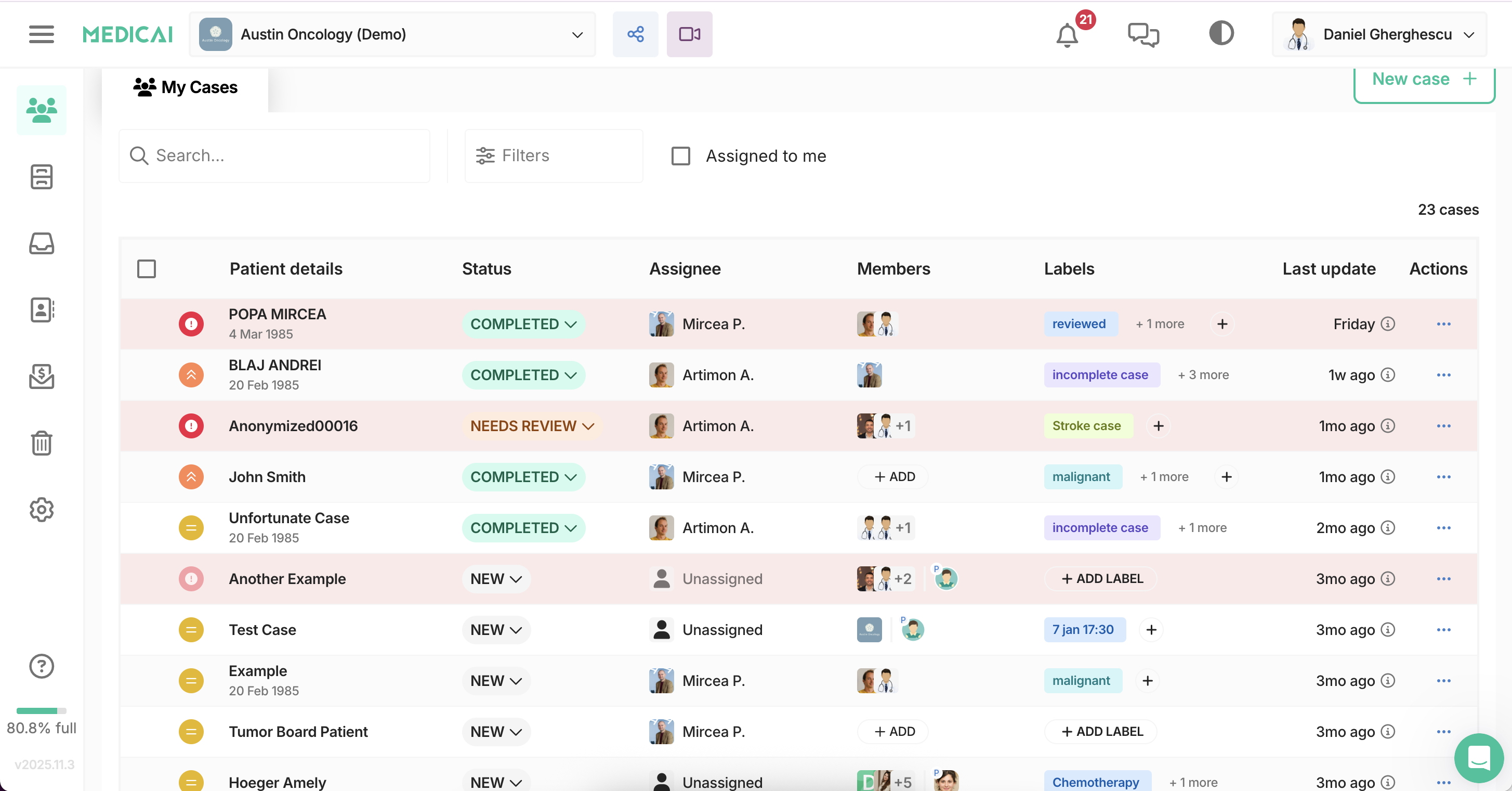
Task: Click the Mircea P. assignee on Example row
Action: 698,681
